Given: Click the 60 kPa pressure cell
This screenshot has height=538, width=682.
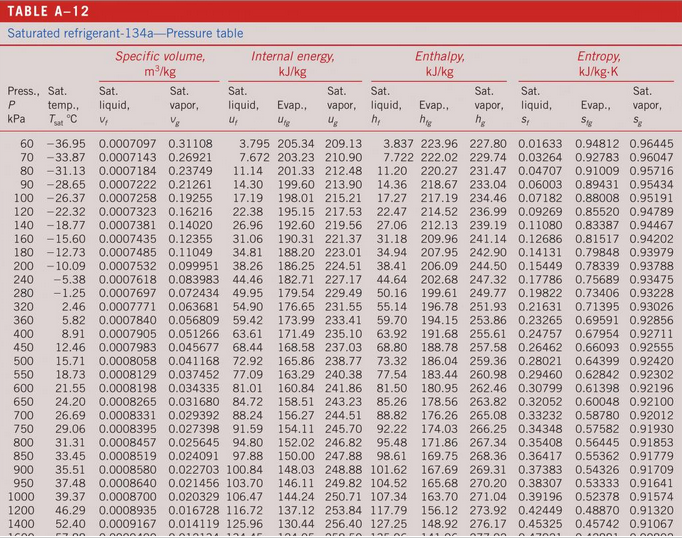Looking at the screenshot, I should tap(27, 143).
